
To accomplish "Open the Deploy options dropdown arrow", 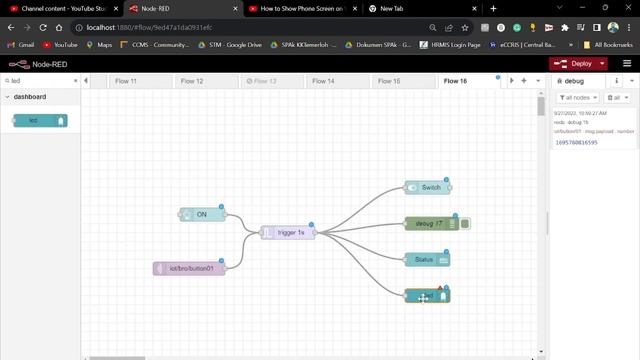I will click(602, 64).
